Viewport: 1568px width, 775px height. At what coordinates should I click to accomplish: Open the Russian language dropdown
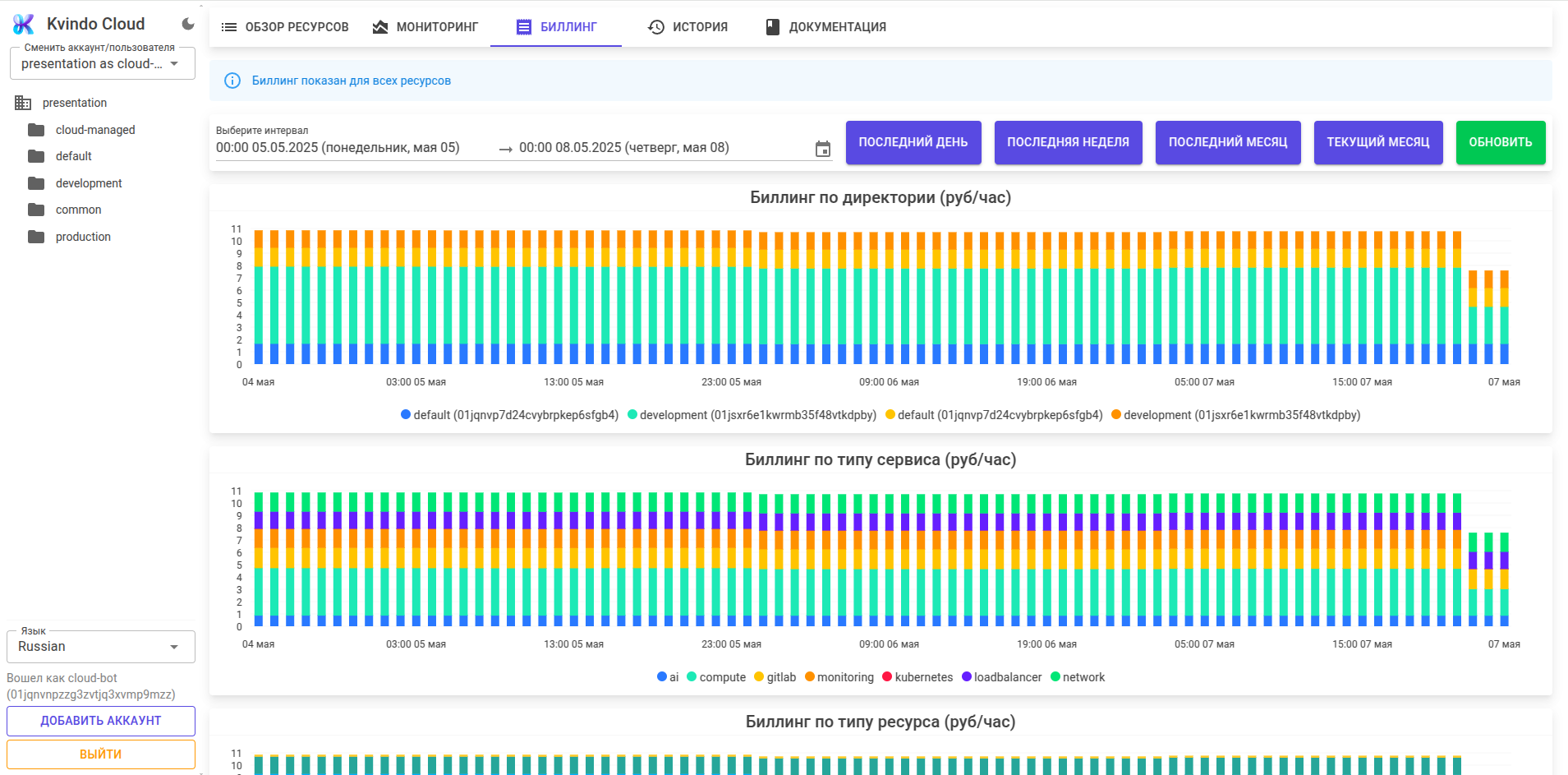pos(101,647)
